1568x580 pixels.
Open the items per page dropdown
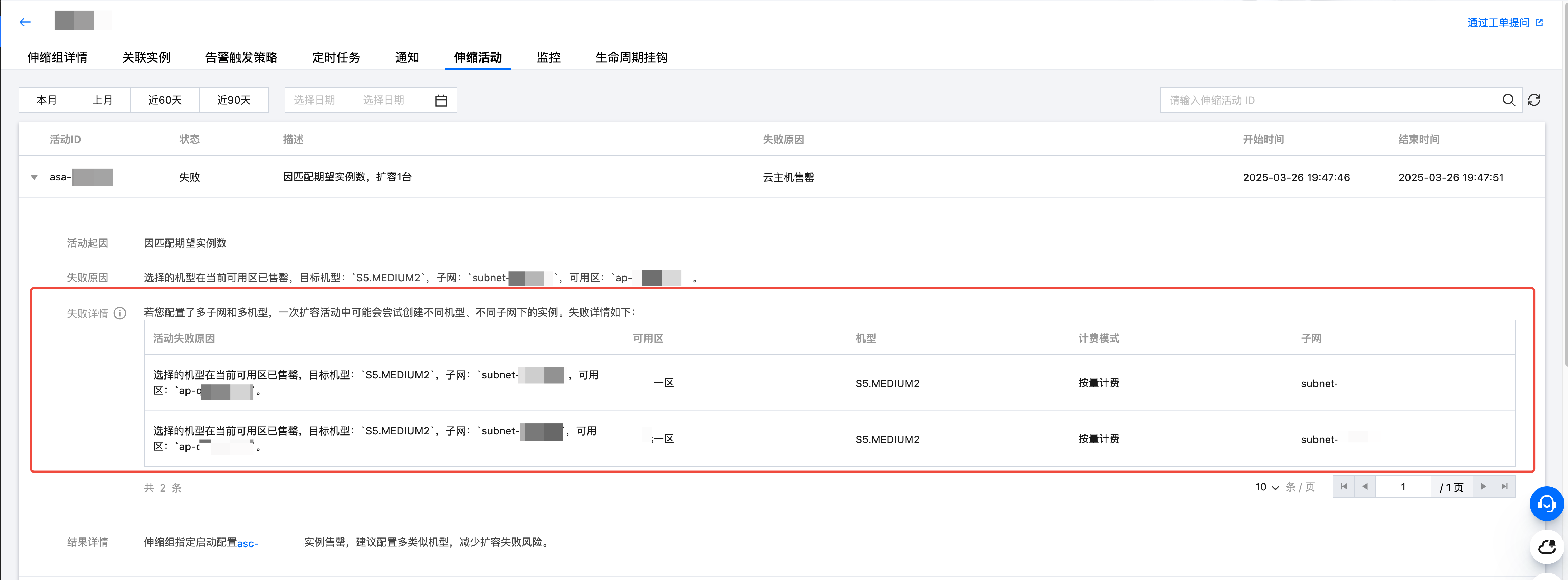pyautogui.click(x=1267, y=487)
